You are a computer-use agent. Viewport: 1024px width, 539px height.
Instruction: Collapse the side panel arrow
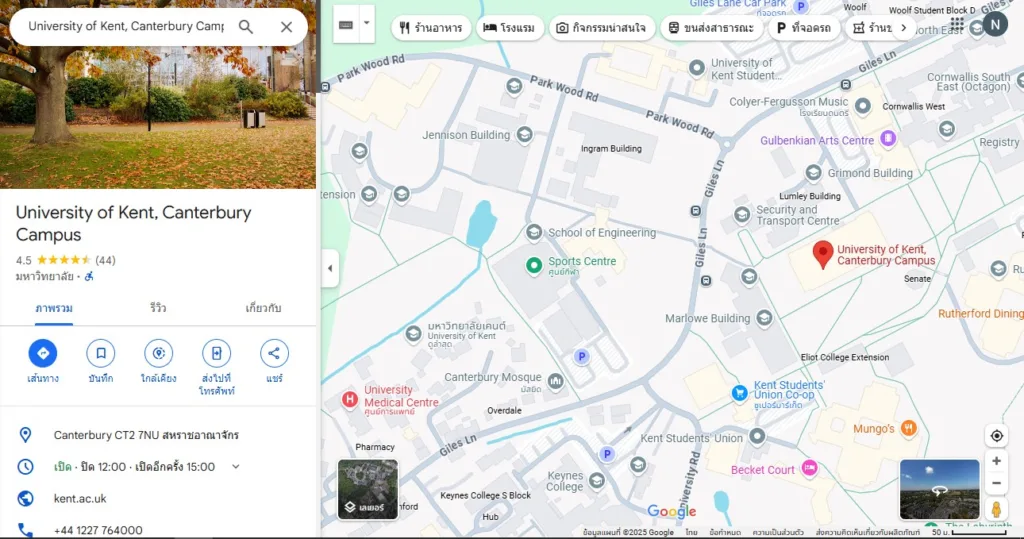pos(330,268)
